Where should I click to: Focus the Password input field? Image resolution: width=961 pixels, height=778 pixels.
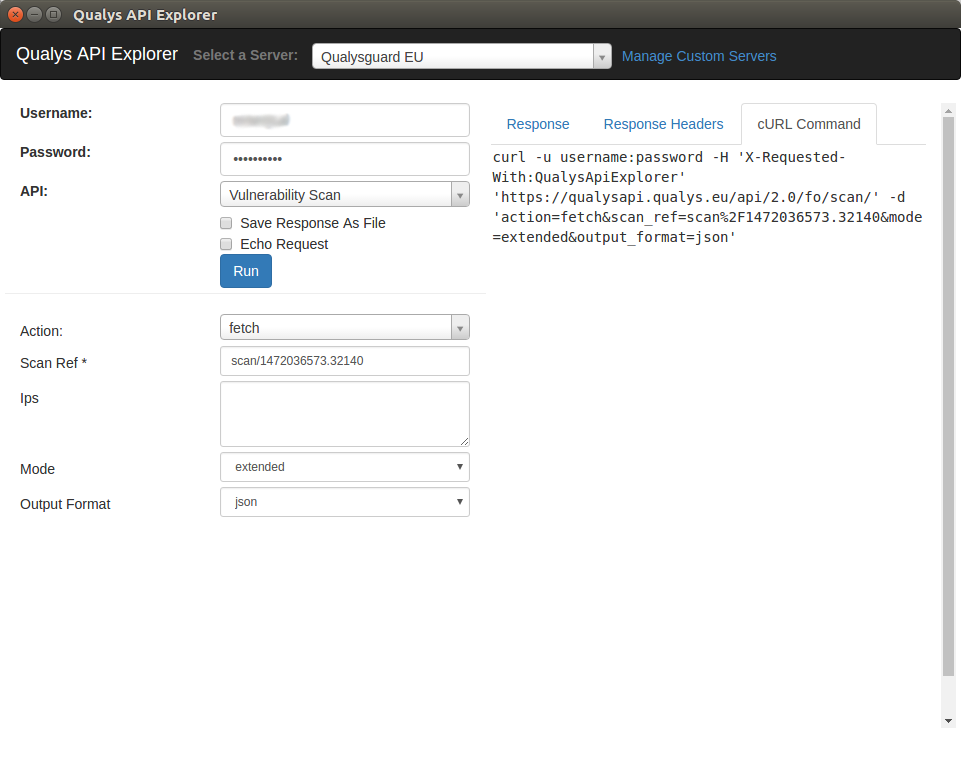(x=345, y=159)
